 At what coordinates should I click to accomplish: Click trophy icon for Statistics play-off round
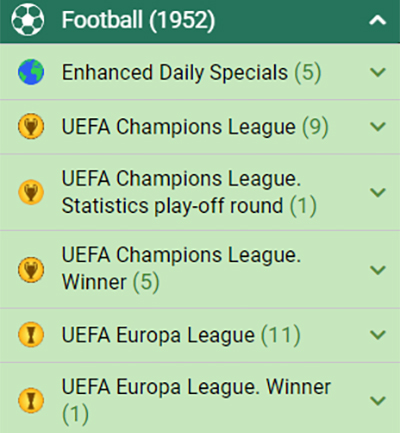pos(31,192)
